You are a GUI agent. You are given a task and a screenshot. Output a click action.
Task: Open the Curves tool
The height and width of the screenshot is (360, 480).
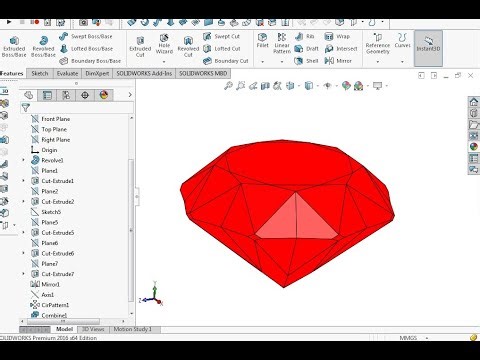point(402,41)
